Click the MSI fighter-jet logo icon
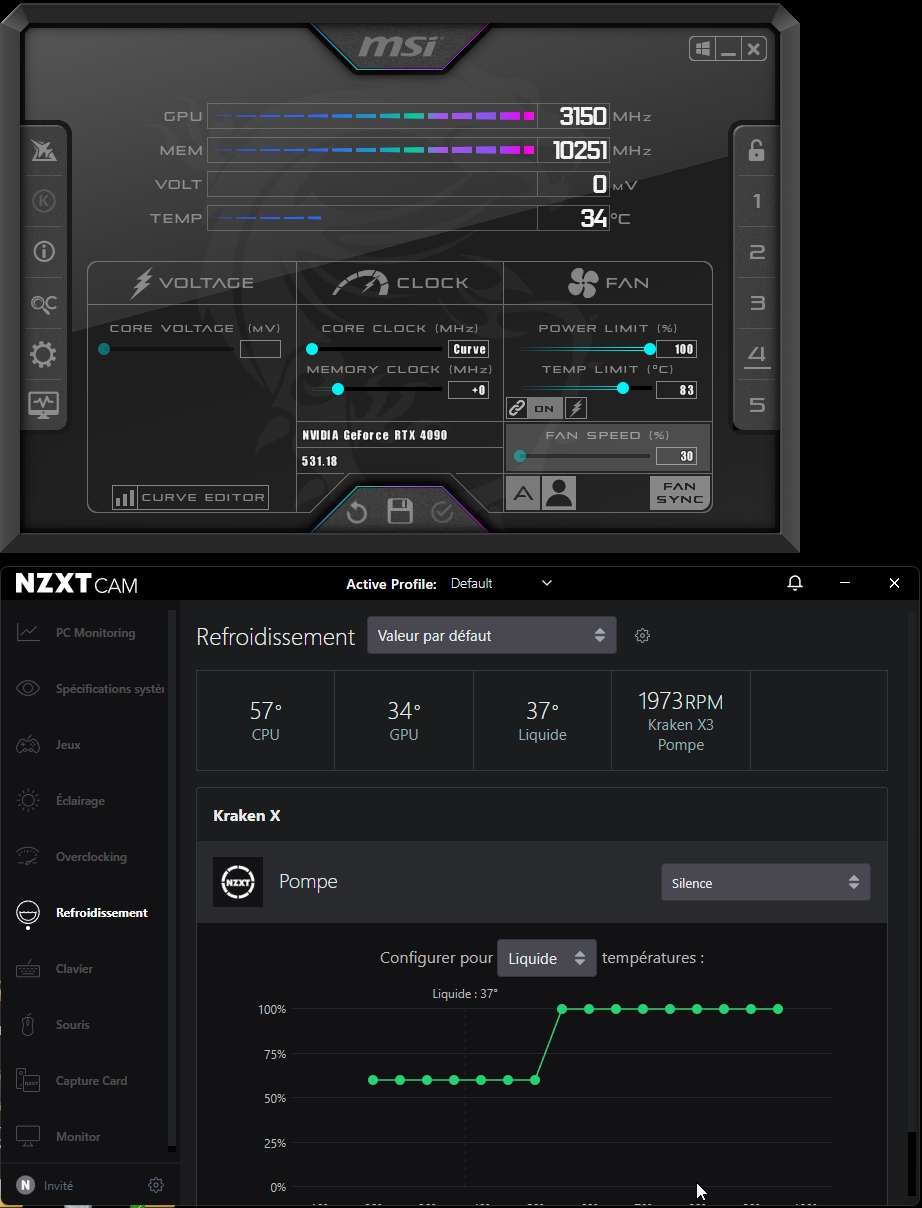The height and width of the screenshot is (1208, 922). click(x=44, y=151)
